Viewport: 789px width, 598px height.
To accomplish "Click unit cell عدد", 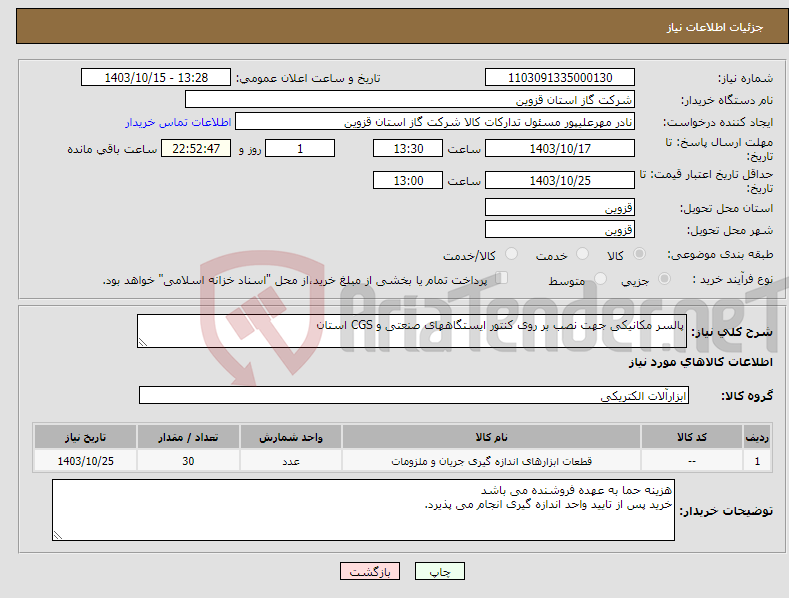I will [291, 461].
